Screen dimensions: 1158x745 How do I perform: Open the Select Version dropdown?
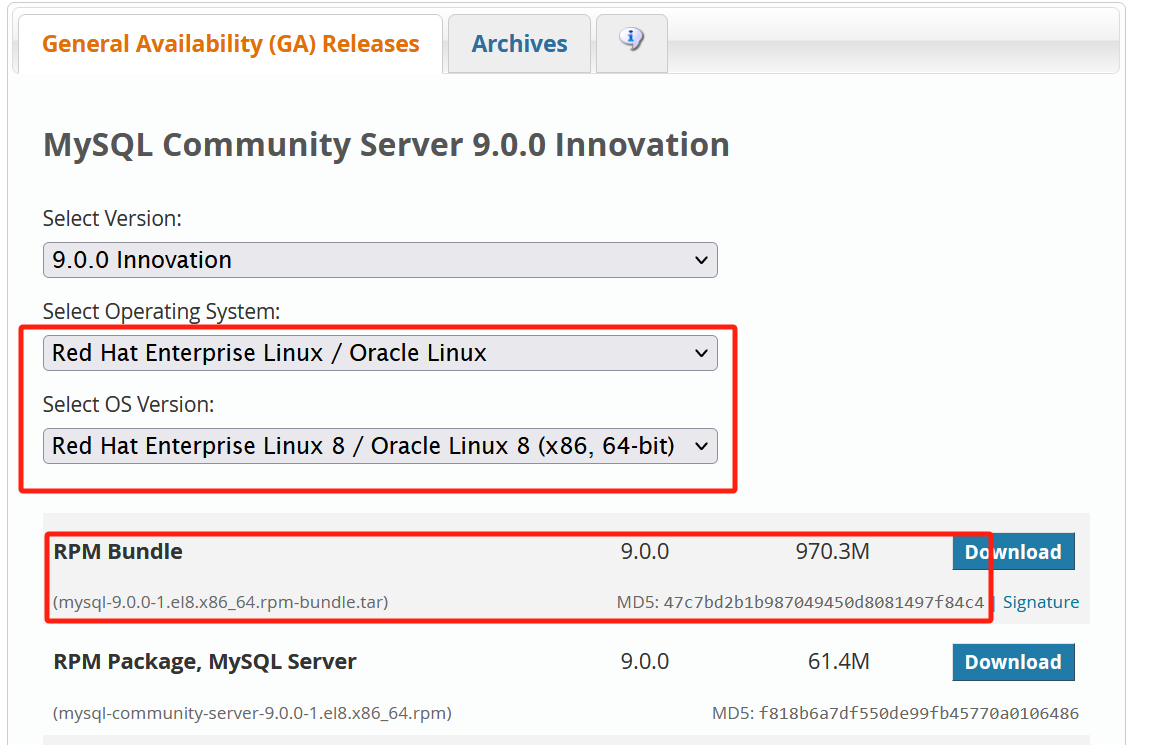tap(380, 260)
